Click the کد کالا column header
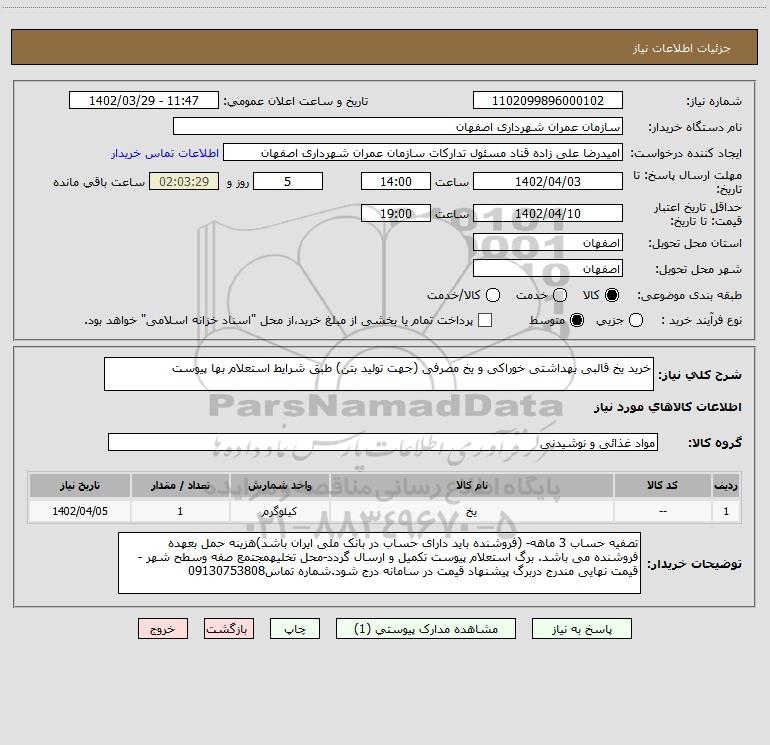This screenshot has width=770, height=745. [662, 486]
